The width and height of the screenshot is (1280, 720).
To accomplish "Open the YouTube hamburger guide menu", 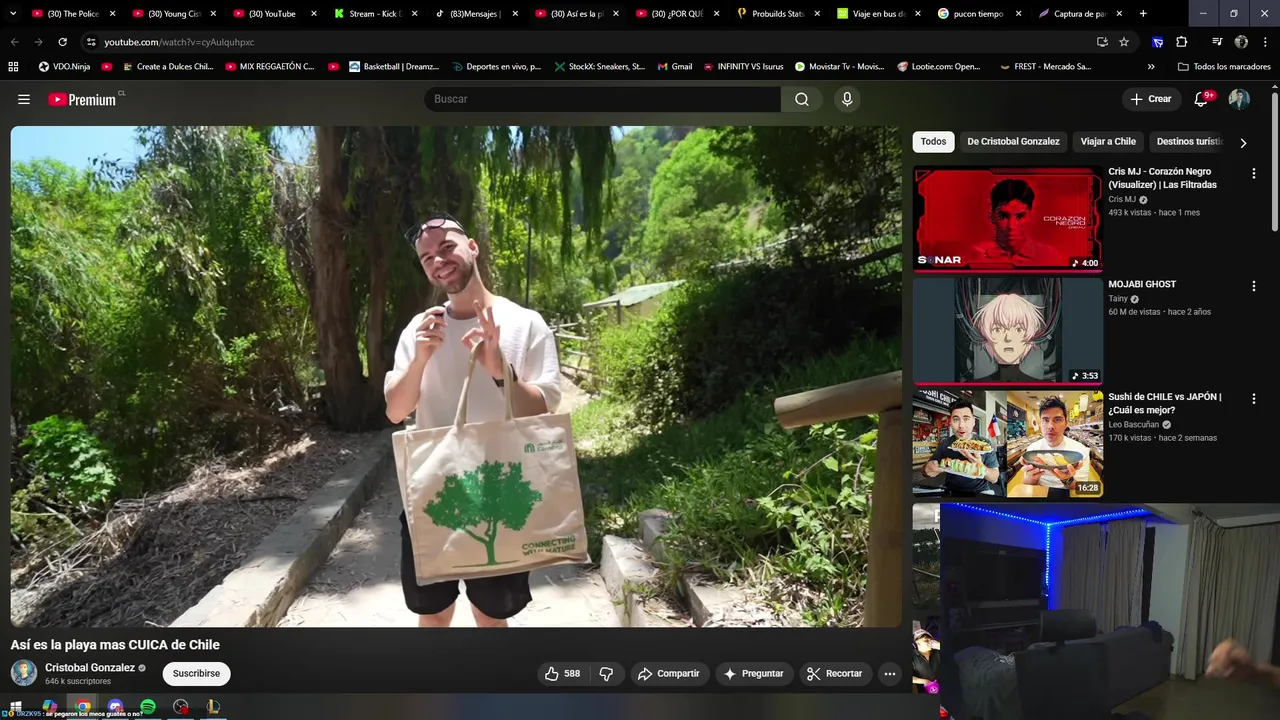I will pos(24,99).
